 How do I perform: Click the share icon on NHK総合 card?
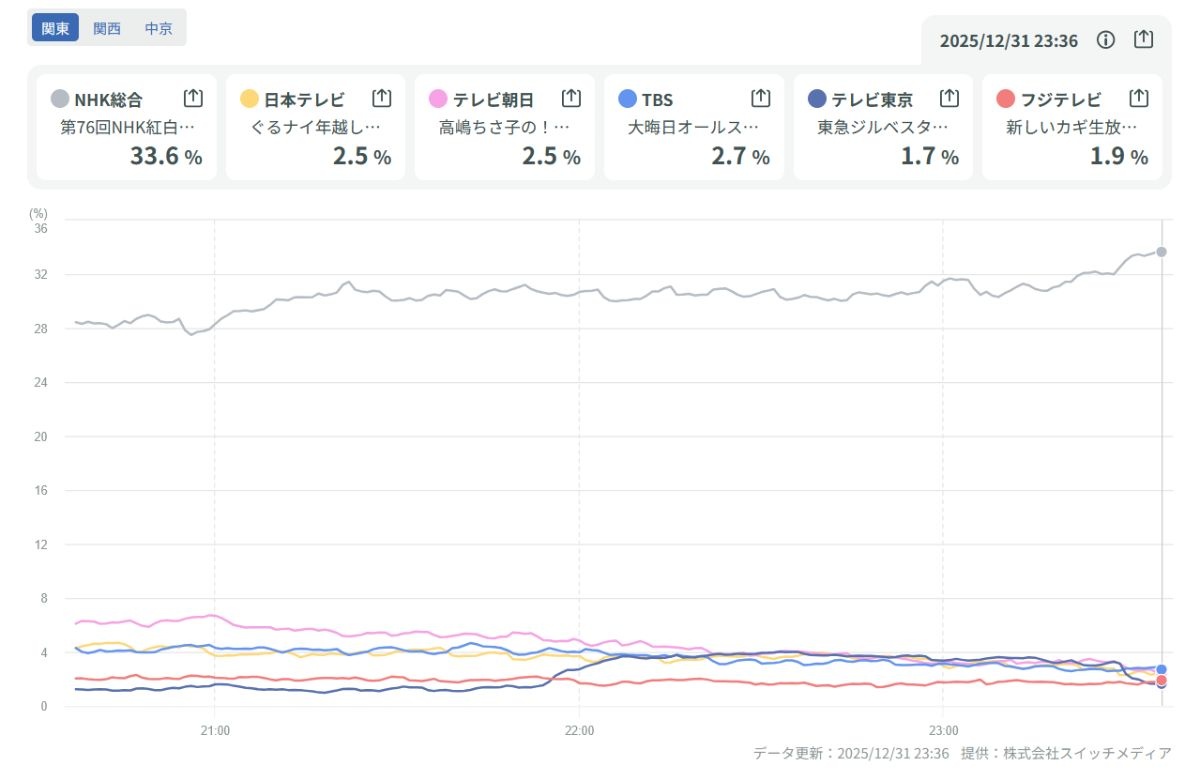click(x=193, y=98)
